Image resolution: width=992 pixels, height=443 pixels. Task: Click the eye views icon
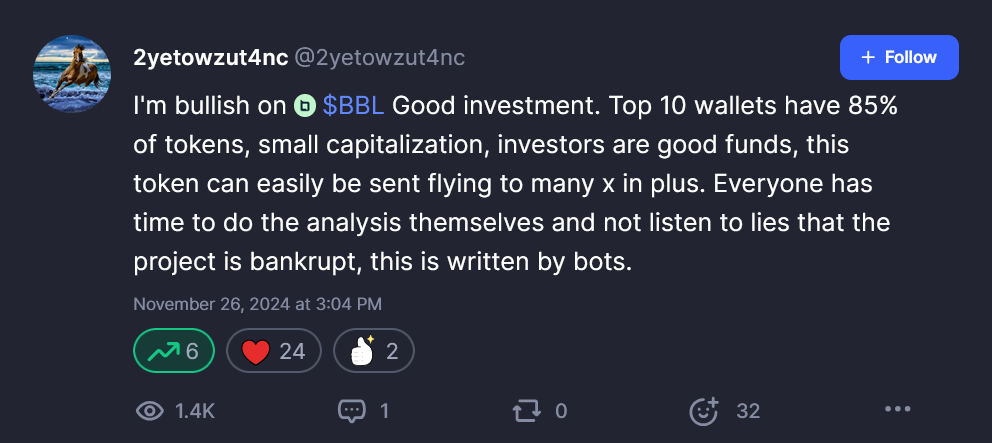(150, 411)
